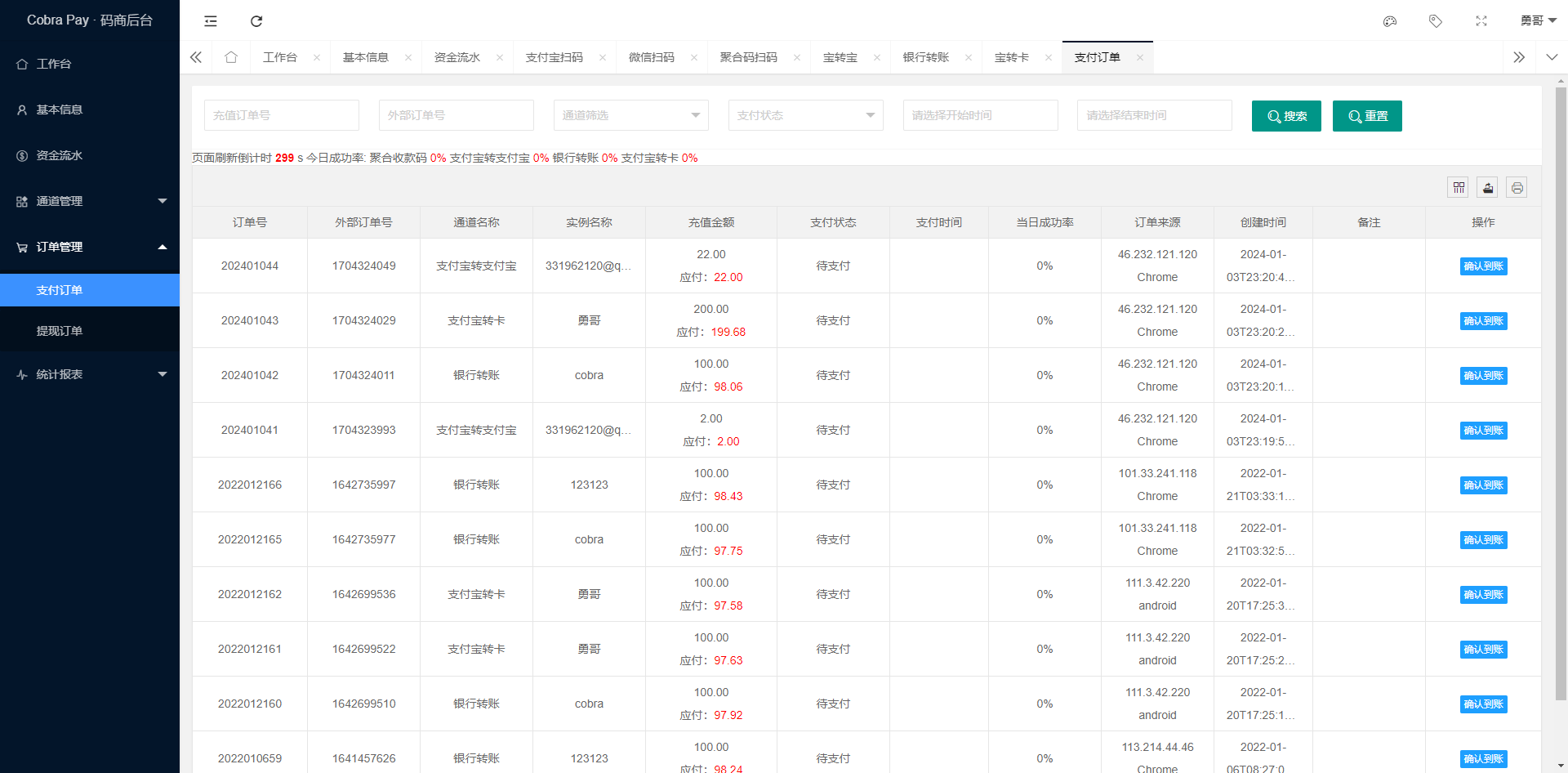Go to the home tab icon
This screenshot has width=1568, height=773.
tap(231, 57)
